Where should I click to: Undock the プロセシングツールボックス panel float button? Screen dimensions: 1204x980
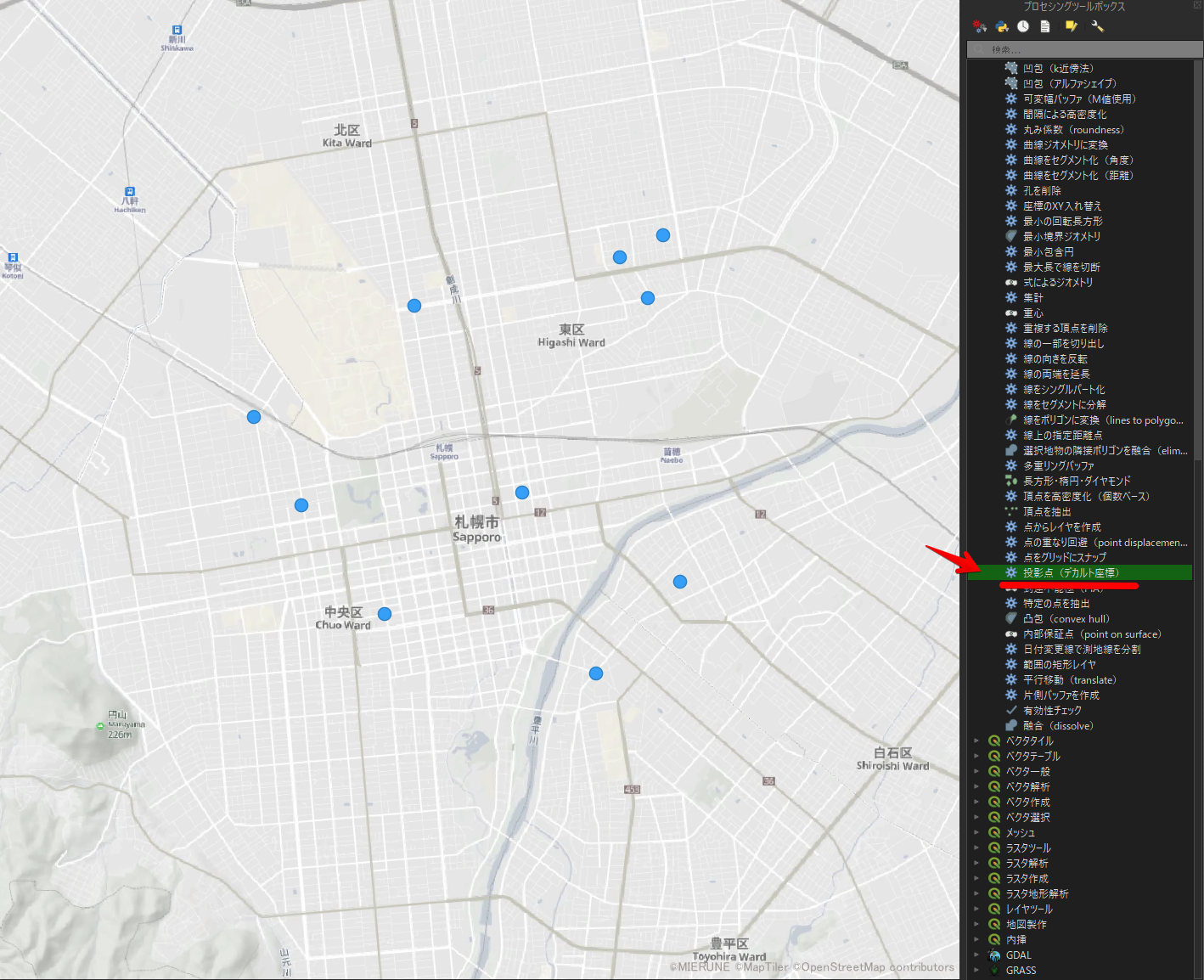[x=1198, y=5]
